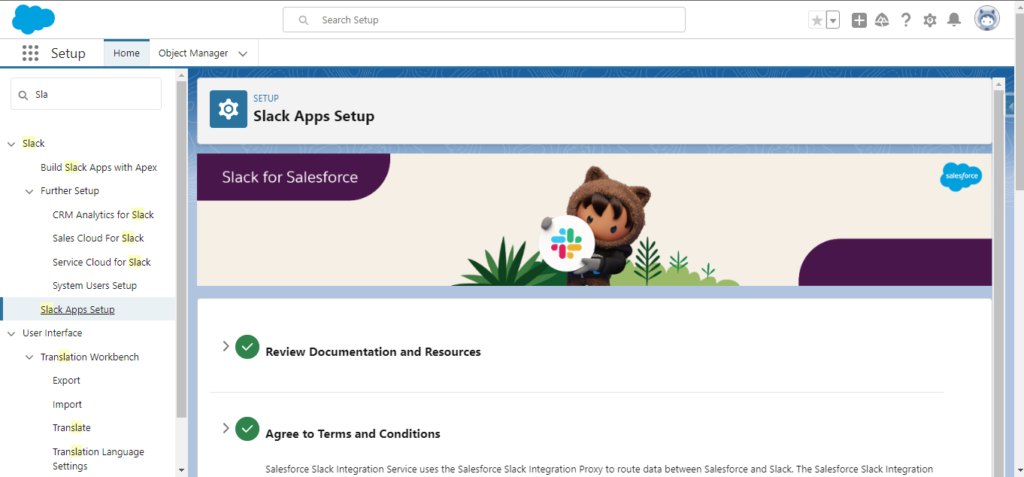
Task: Collapse the User Interface section
Action: [x=11, y=333]
